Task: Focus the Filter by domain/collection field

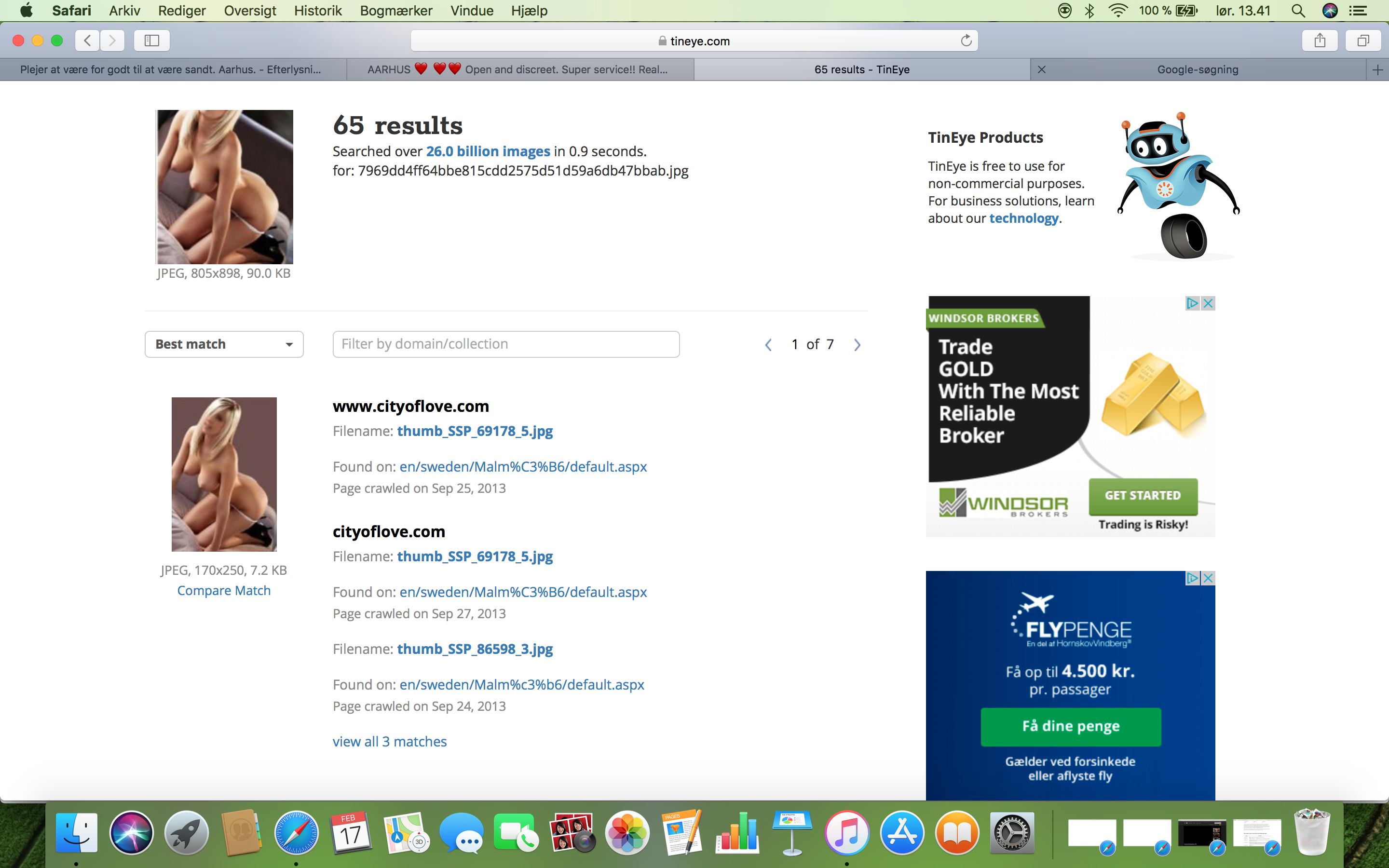Action: point(505,344)
